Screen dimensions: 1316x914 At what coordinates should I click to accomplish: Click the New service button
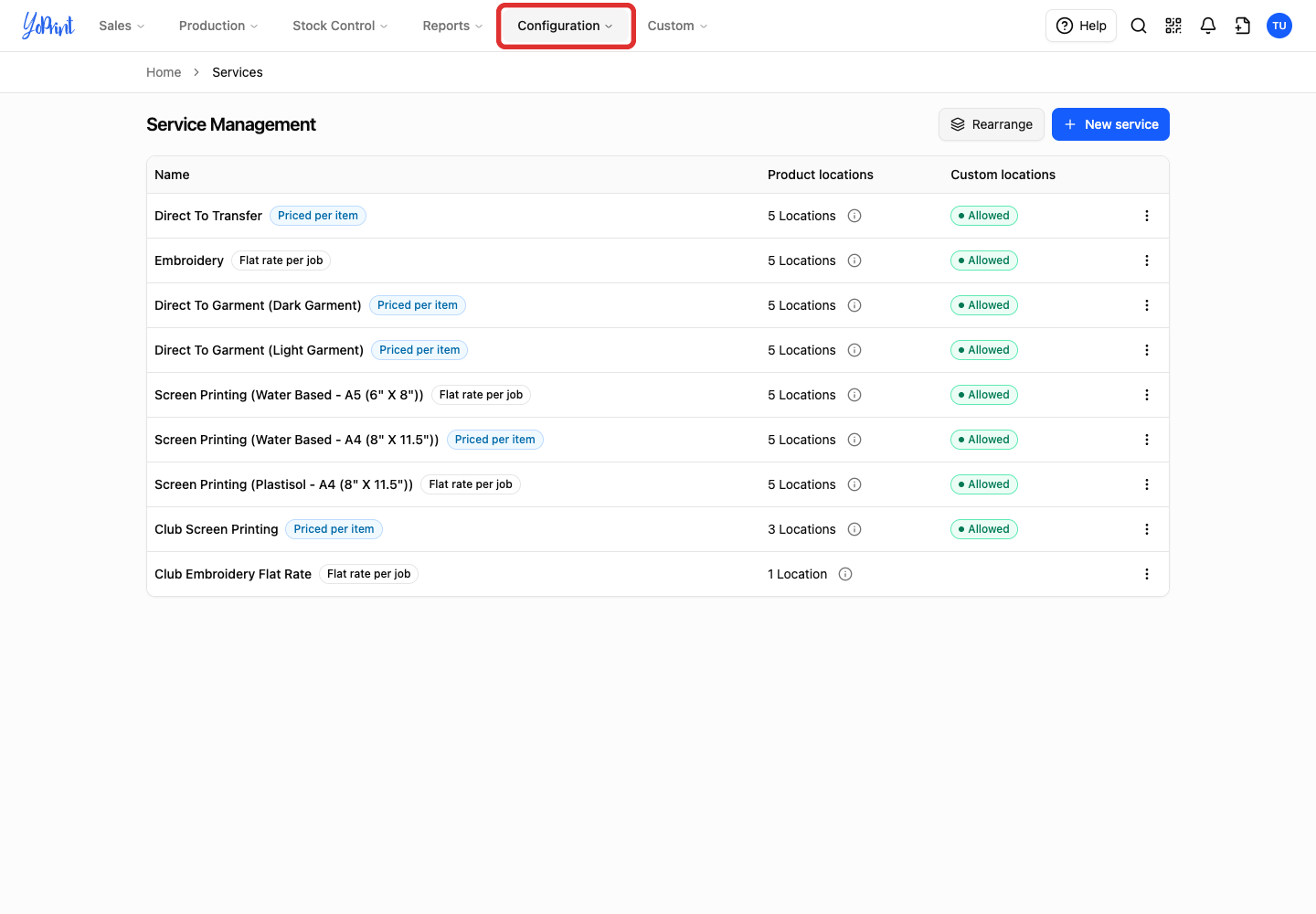(1110, 124)
